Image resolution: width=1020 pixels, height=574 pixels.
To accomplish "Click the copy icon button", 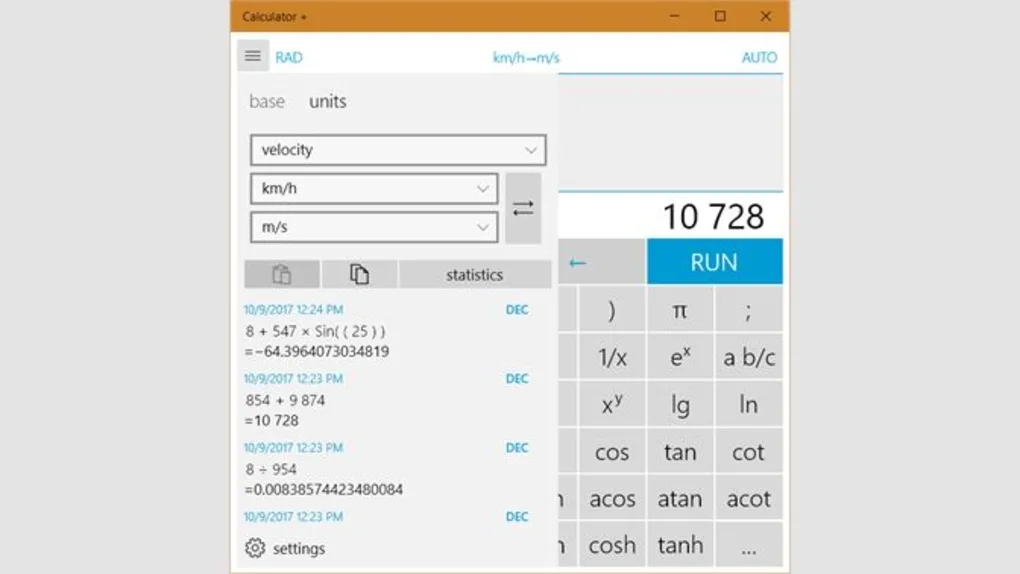I will point(359,275).
